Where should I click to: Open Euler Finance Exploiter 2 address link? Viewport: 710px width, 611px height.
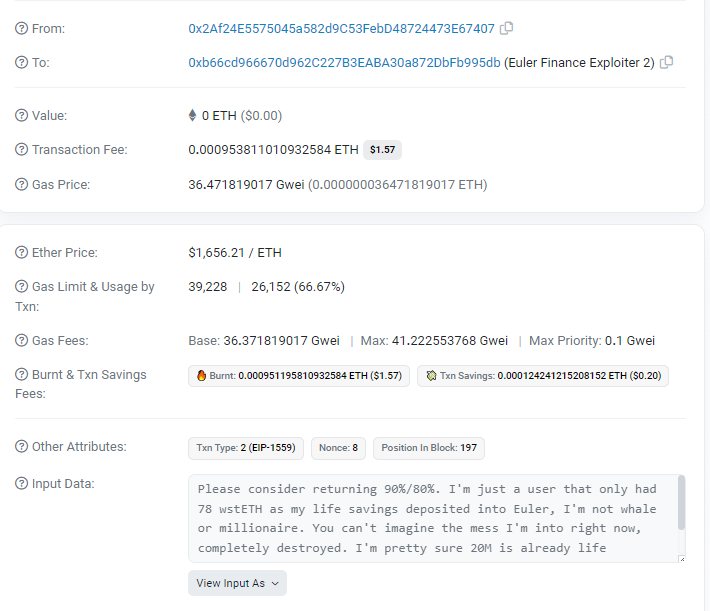click(x=344, y=63)
